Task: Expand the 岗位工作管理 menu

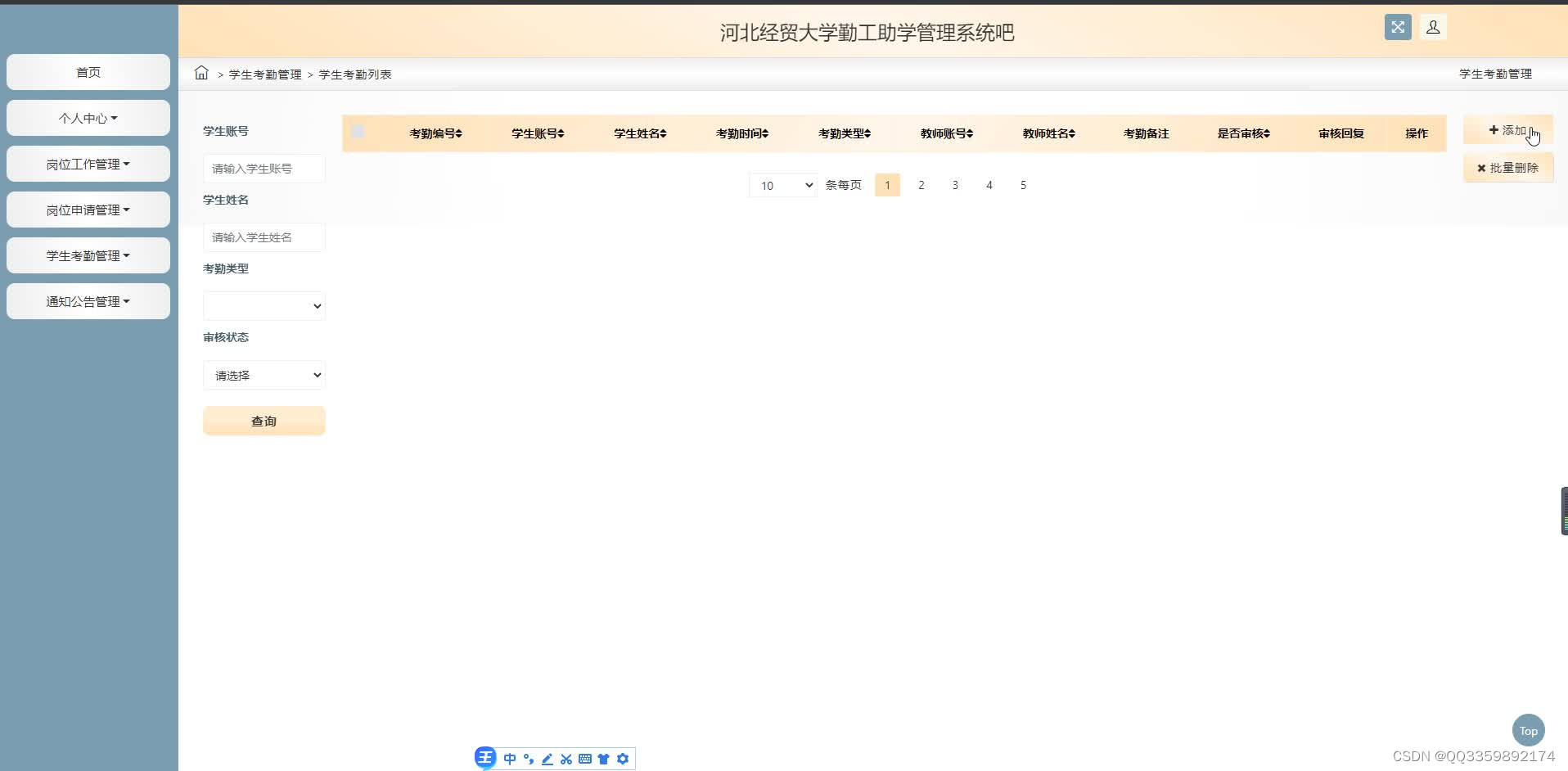Action: 88,164
